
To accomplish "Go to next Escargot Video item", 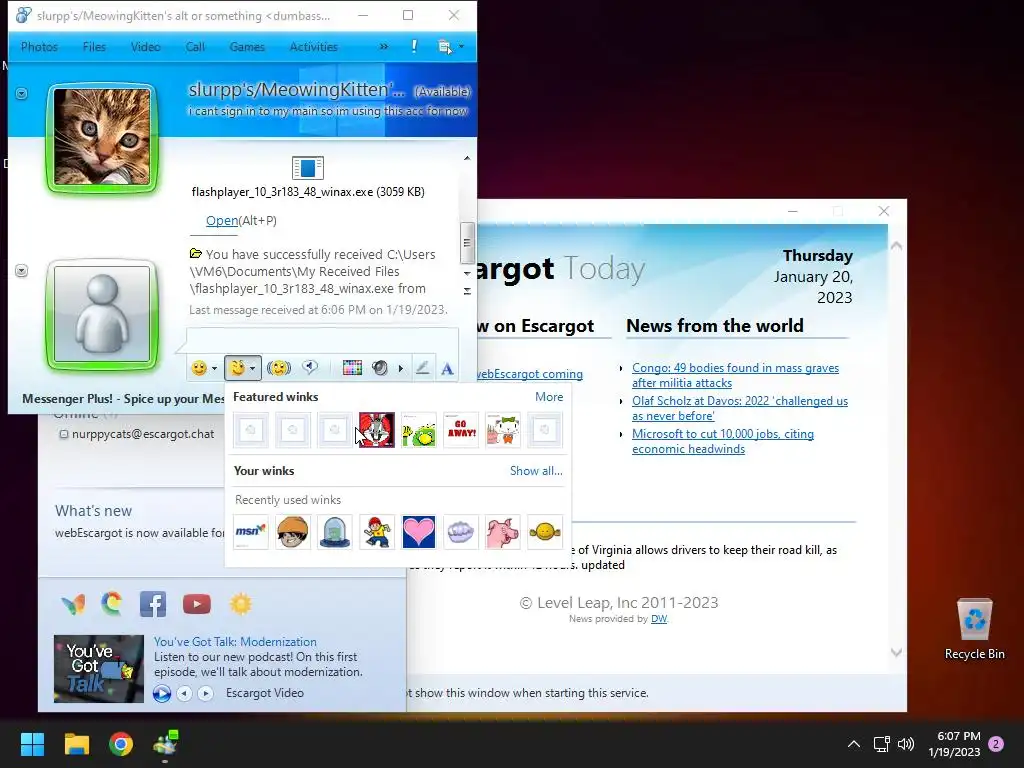I will pos(206,693).
